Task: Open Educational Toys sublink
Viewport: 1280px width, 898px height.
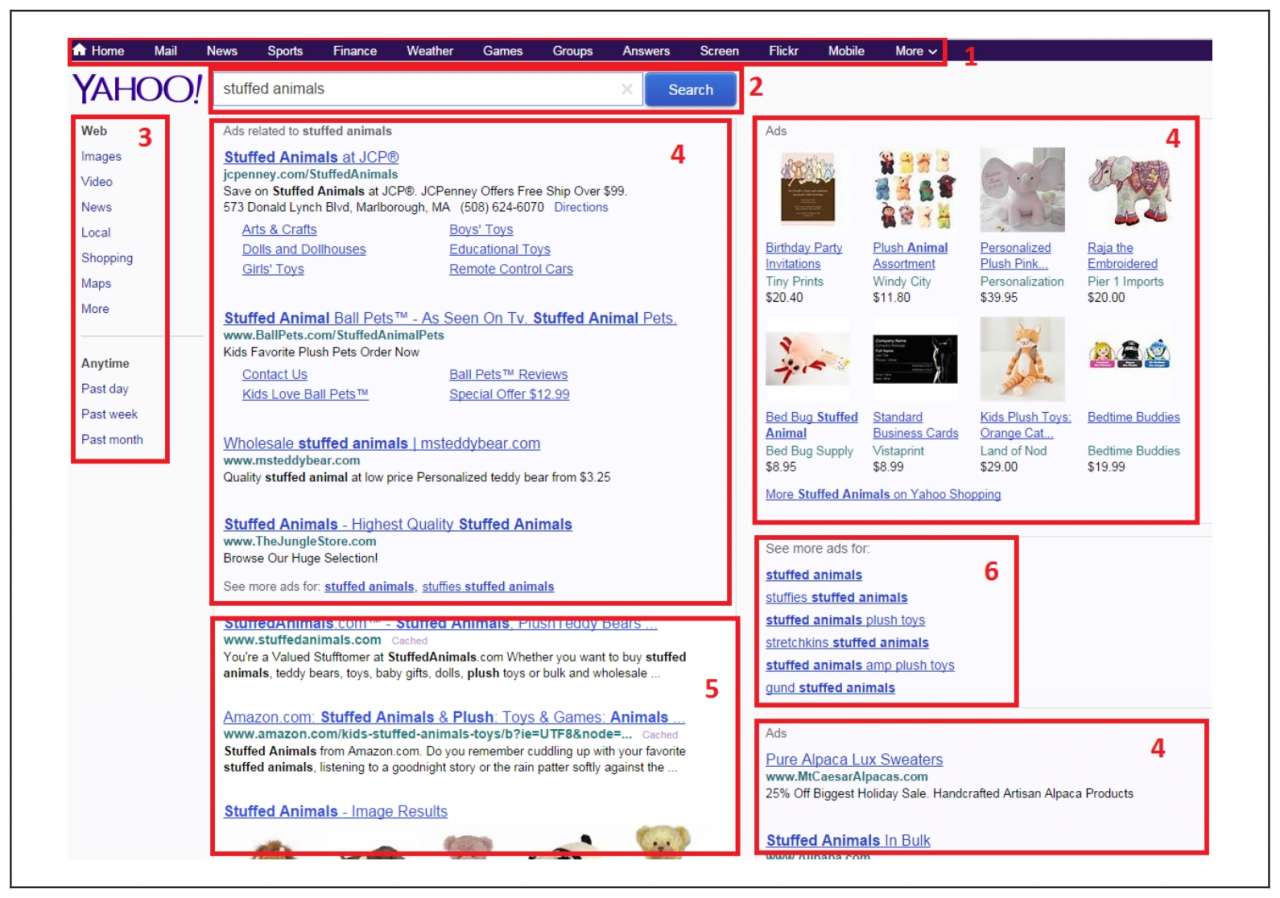Action: pyautogui.click(x=500, y=249)
